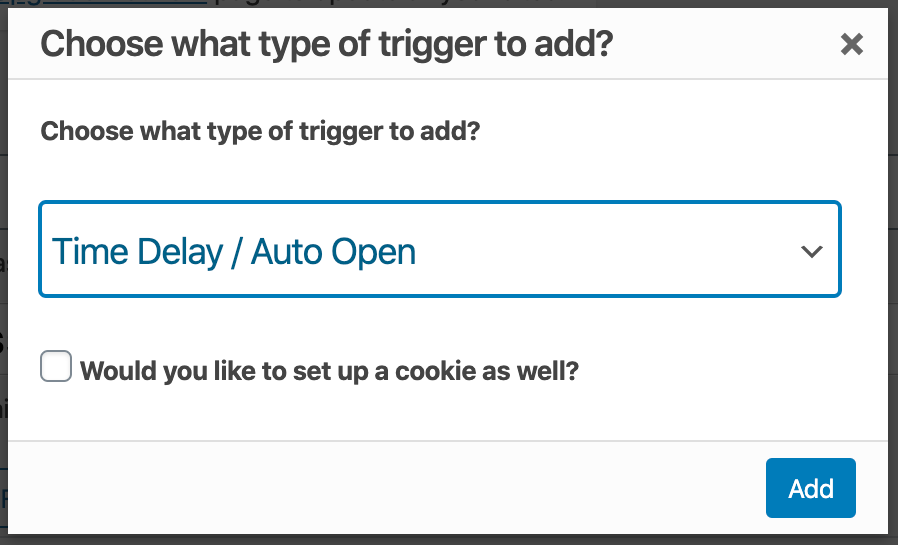Click the chevron arrow in trigger select

pos(812,251)
